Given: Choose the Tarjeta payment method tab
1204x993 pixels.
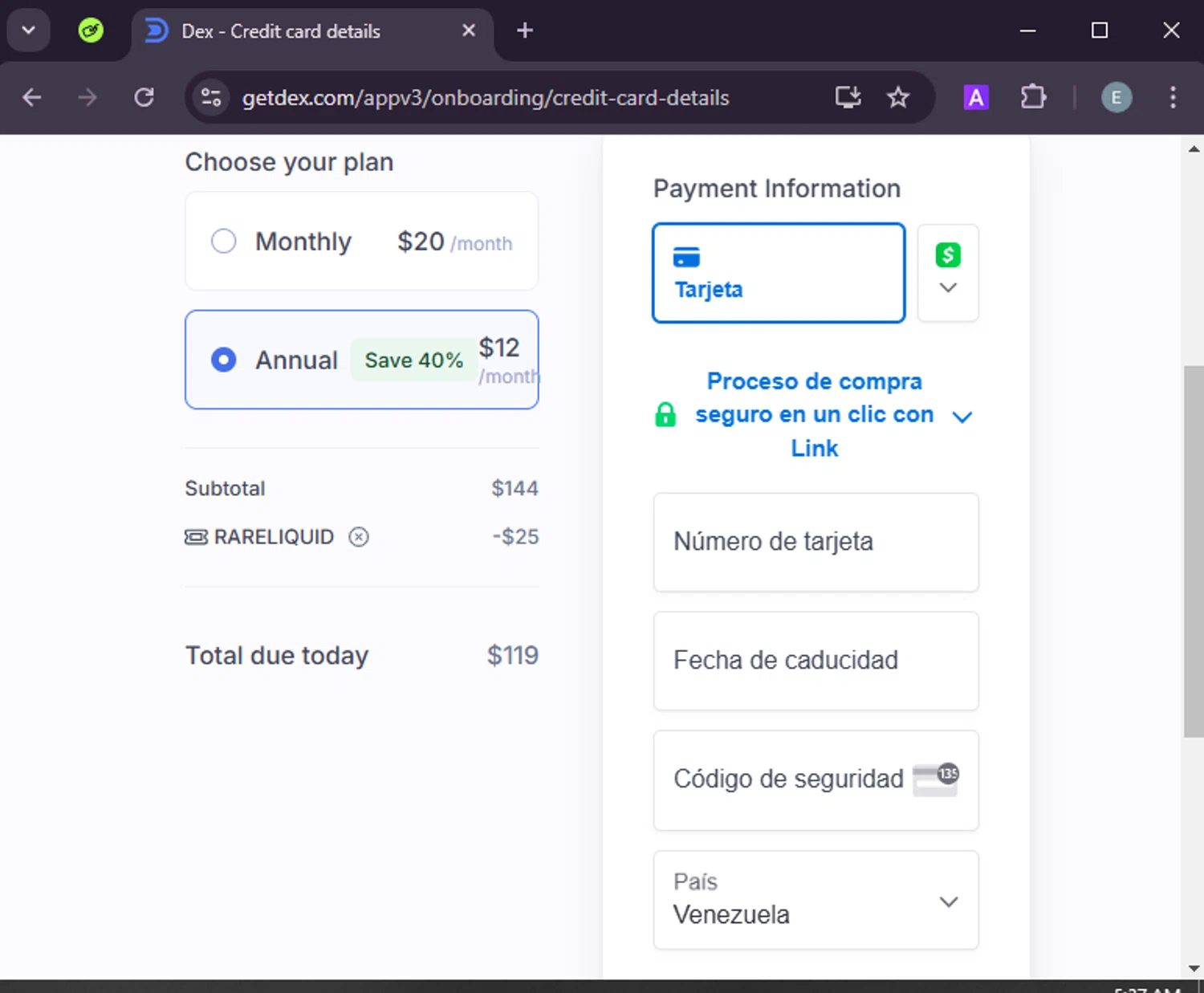Looking at the screenshot, I should pos(779,273).
